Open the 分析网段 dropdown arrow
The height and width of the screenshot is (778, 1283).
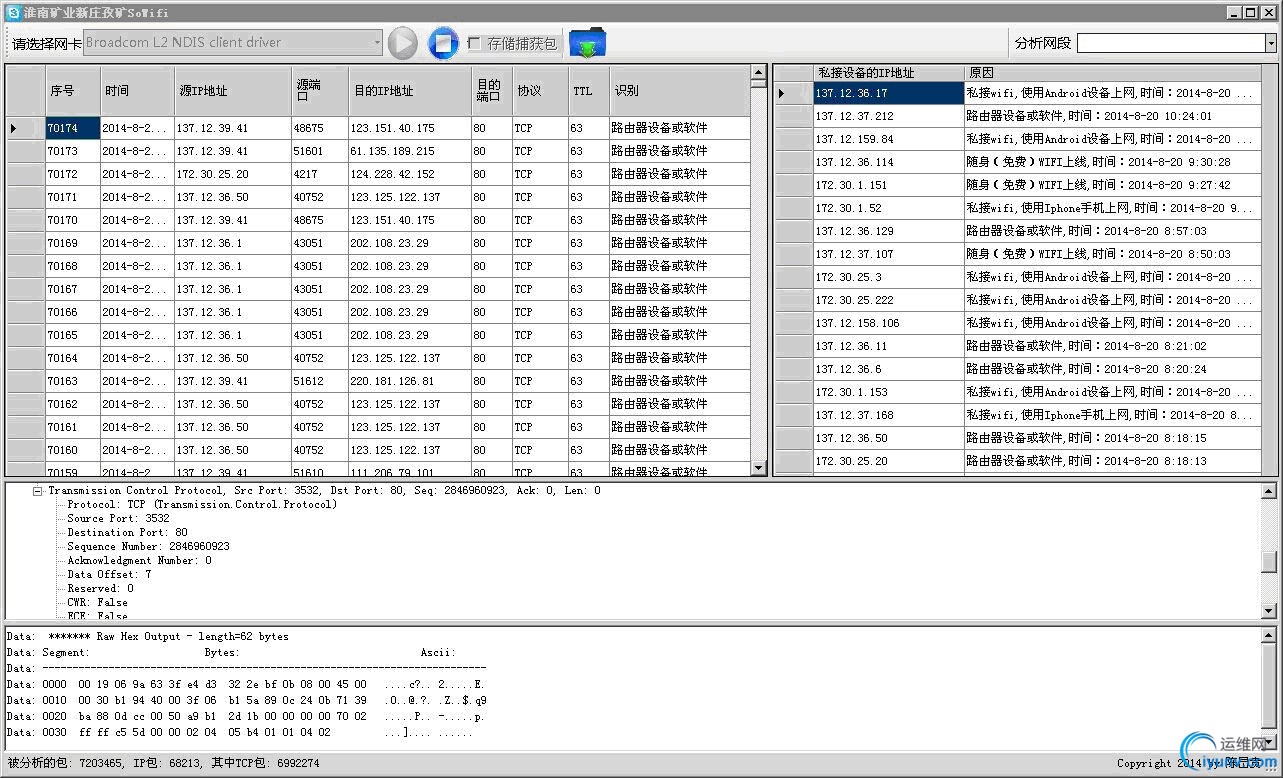[x=1271, y=43]
